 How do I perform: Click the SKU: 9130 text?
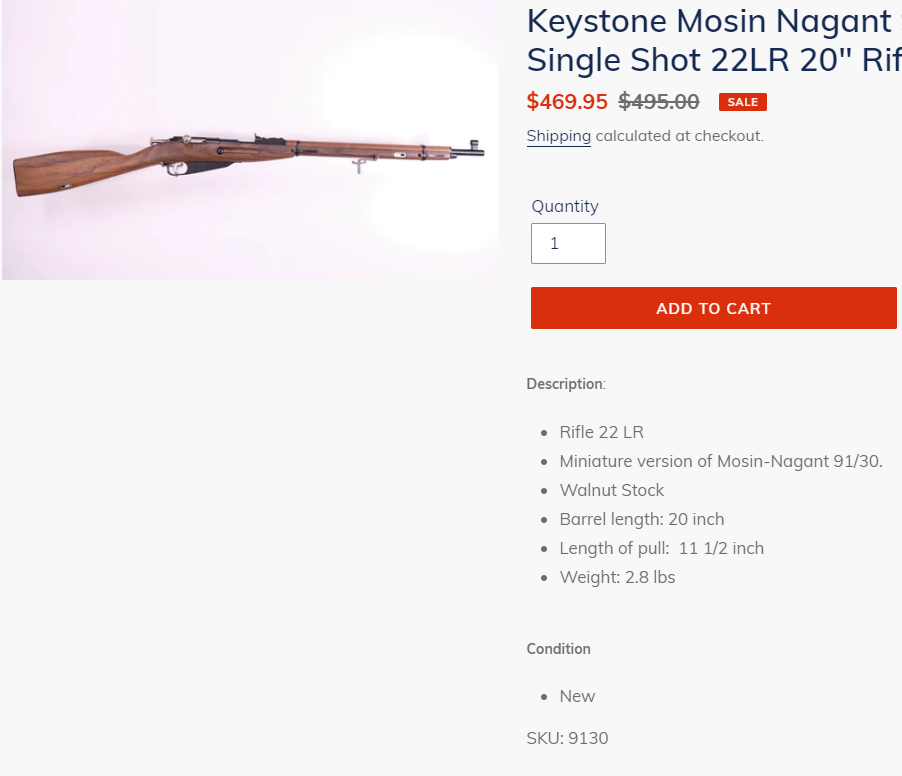coord(567,738)
